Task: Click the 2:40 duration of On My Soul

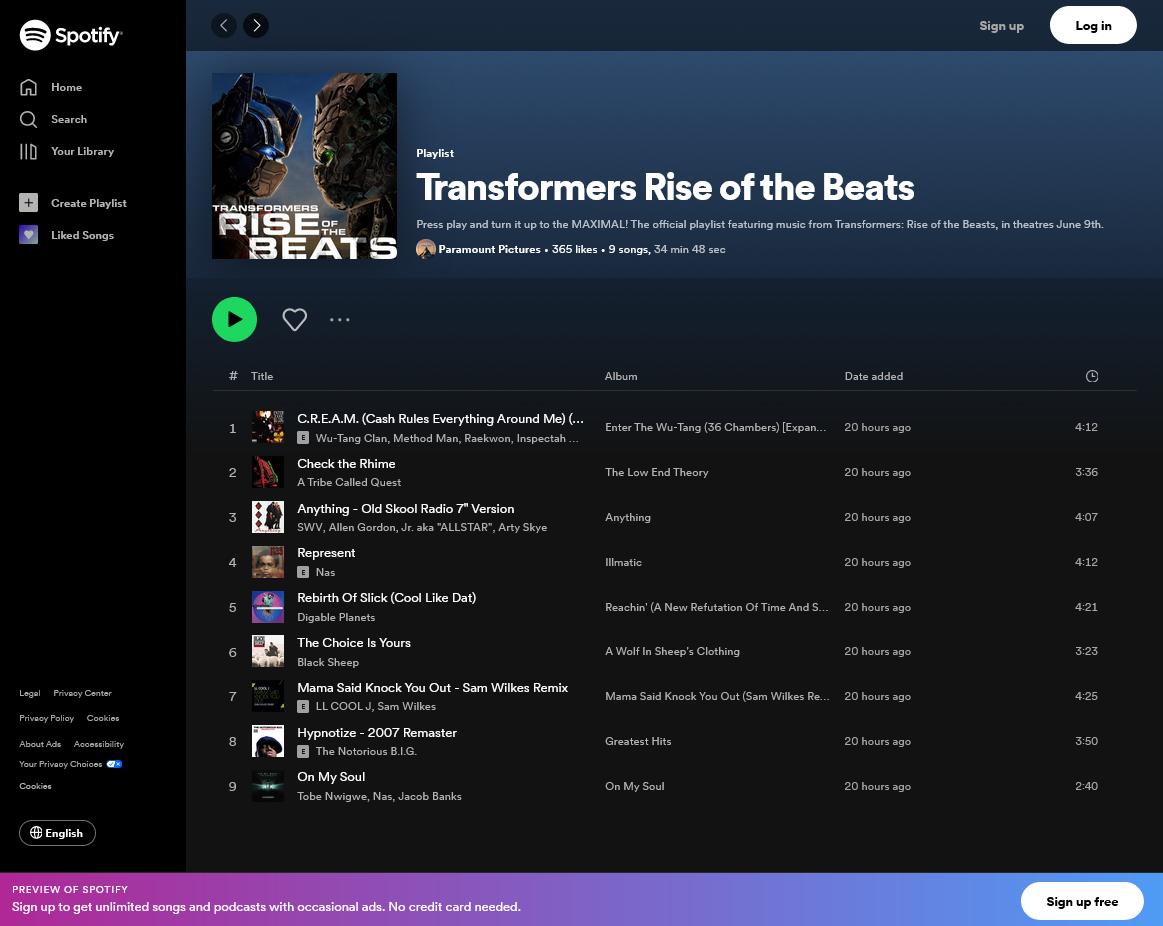Action: pyautogui.click(x=1086, y=787)
